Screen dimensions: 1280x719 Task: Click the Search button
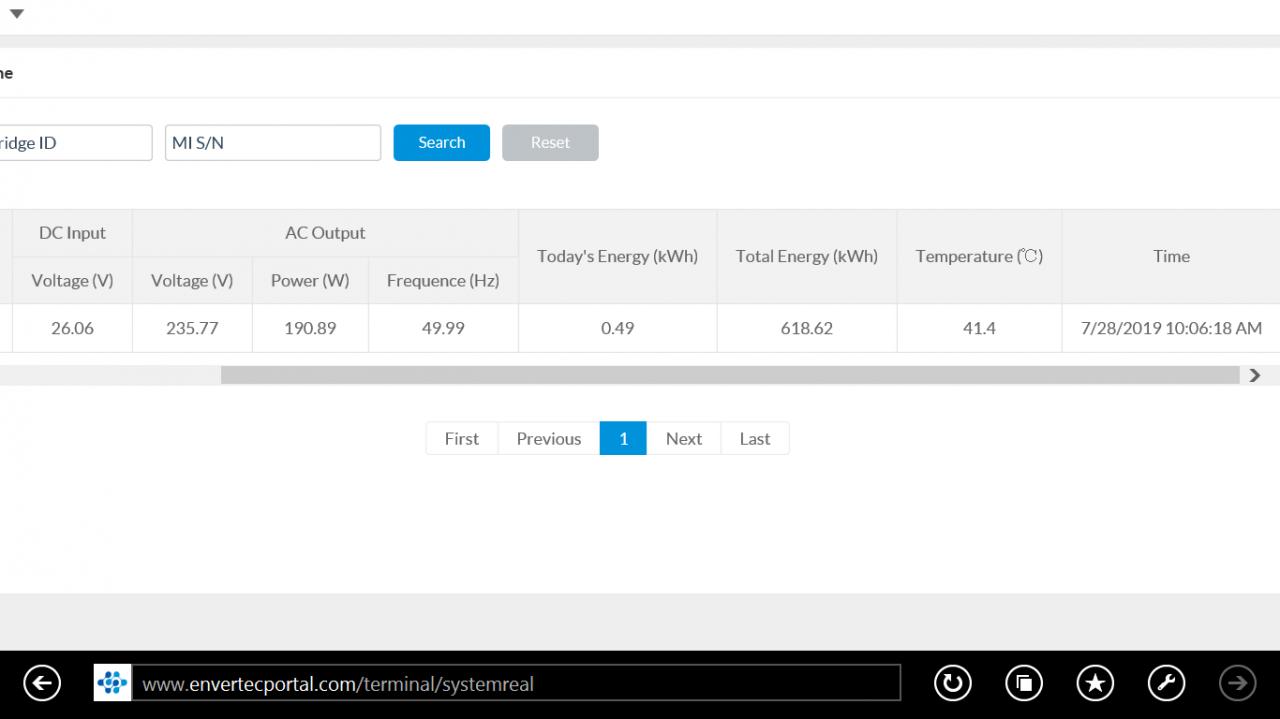point(442,143)
